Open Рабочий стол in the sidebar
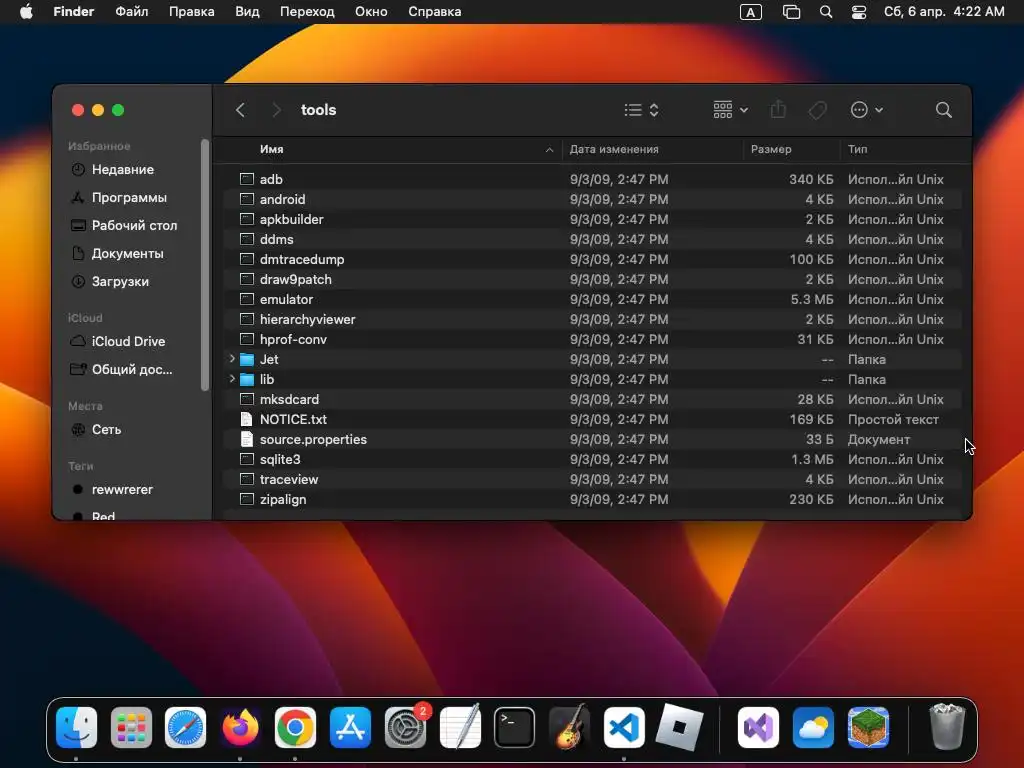The image size is (1024, 768). 135,225
